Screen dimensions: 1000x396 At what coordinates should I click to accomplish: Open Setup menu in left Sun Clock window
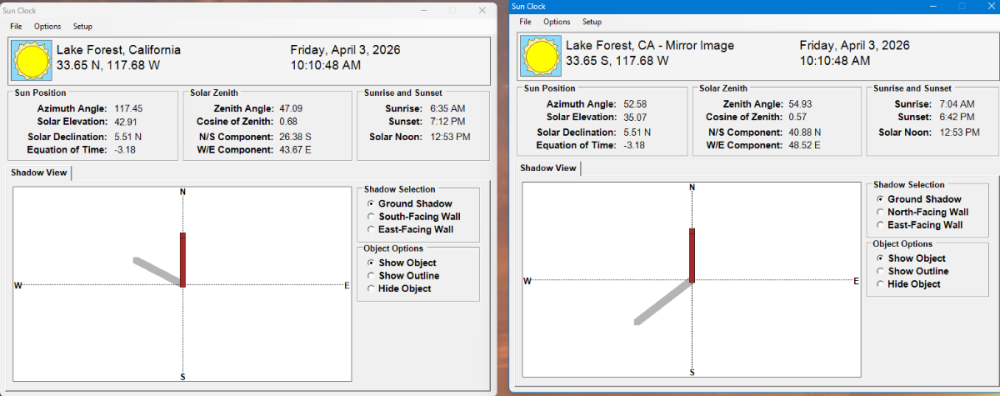coord(82,26)
